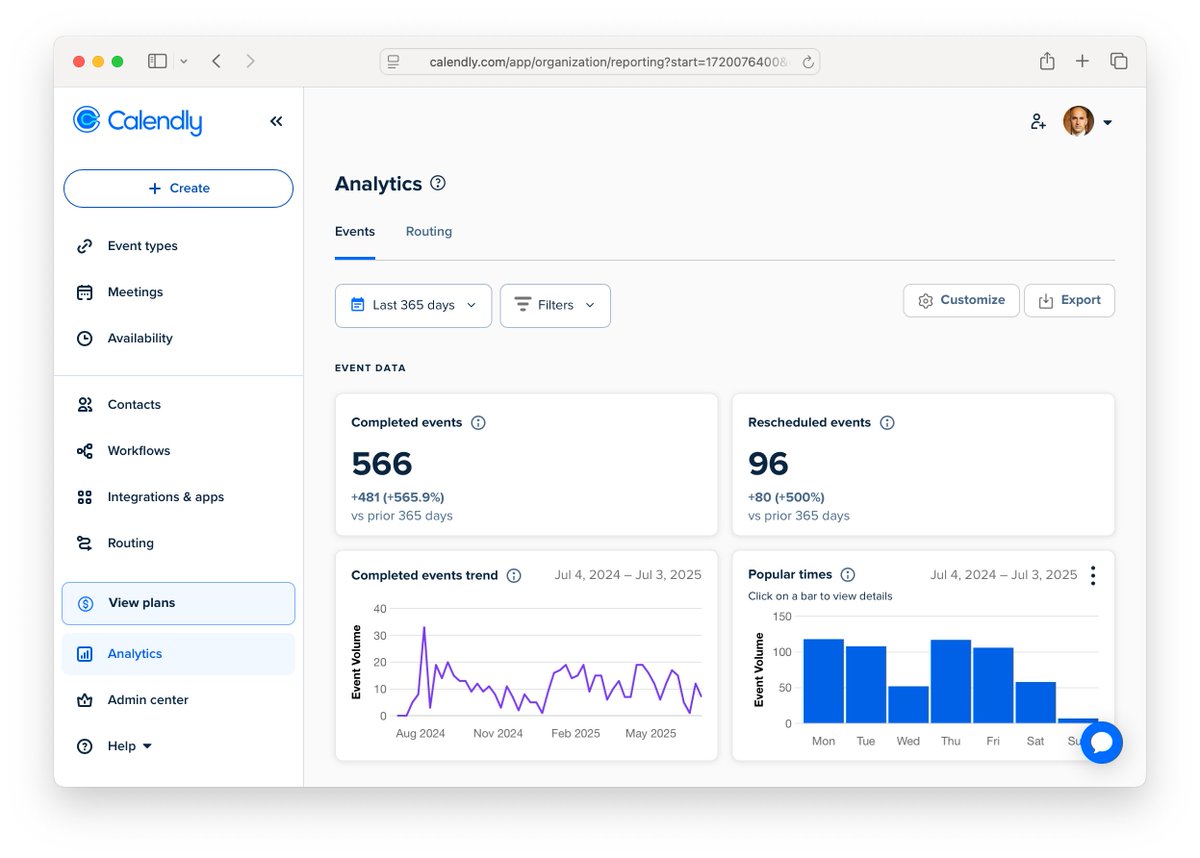Open Popular times three-dot menu
This screenshot has width=1200, height=858.
(1093, 575)
